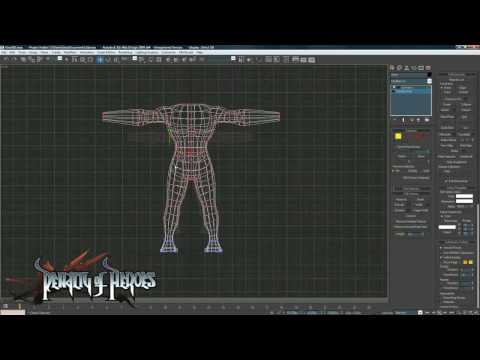Click the object name field
480x360 pixels.
(x=408, y=75)
